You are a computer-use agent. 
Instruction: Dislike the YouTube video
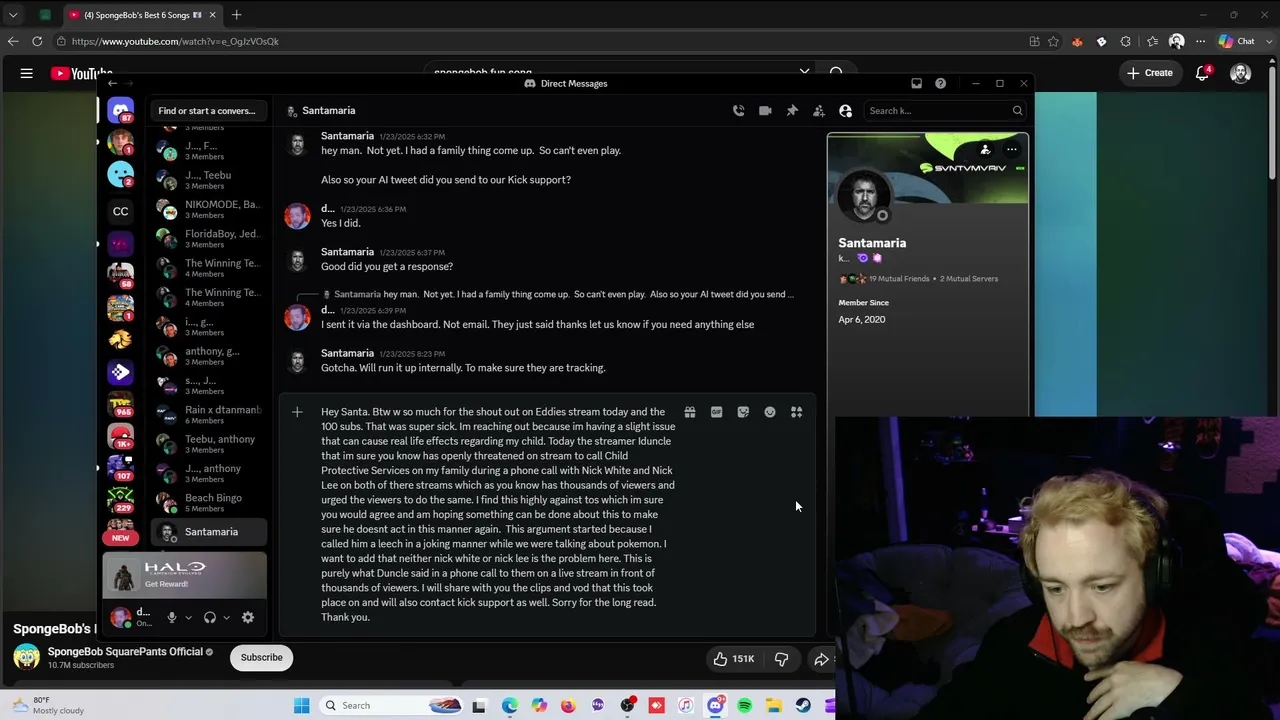pos(781,659)
